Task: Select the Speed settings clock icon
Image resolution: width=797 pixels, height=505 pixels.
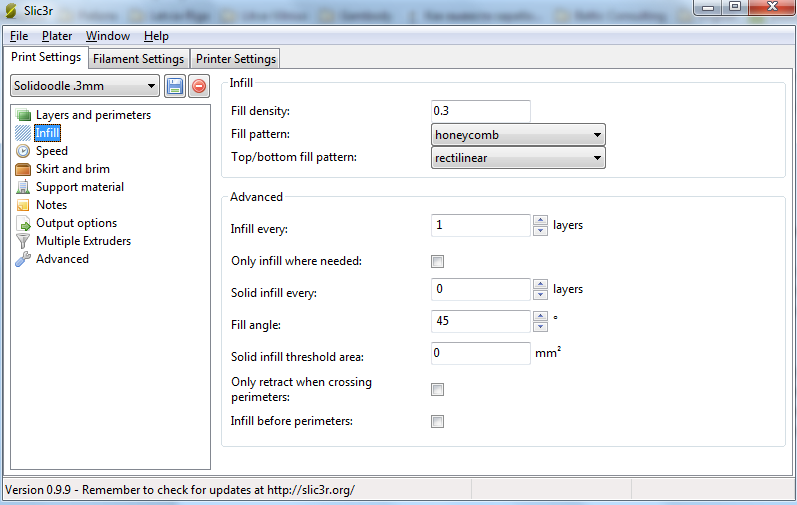Action: pos(23,151)
